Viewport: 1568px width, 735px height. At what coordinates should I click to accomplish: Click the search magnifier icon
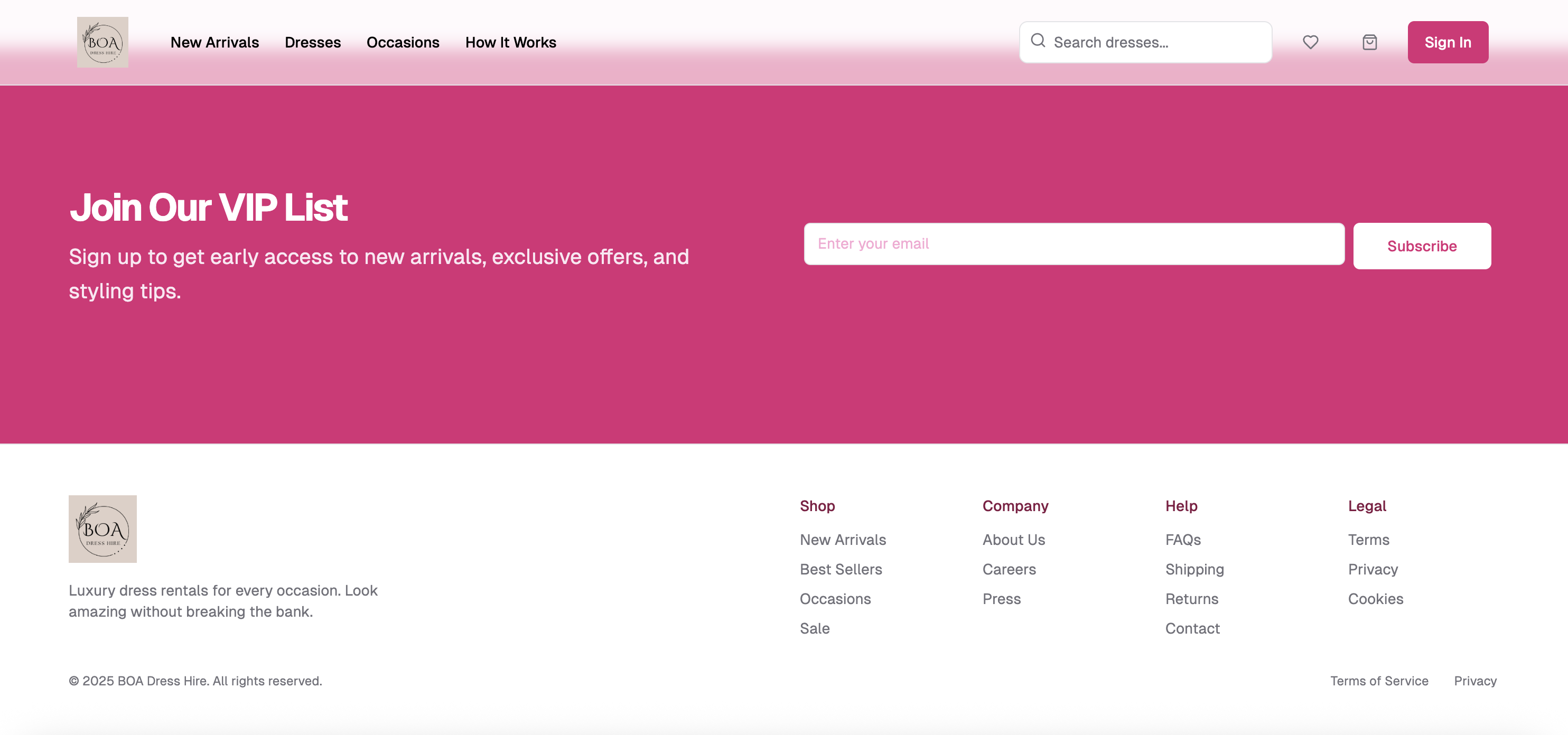pyautogui.click(x=1038, y=41)
